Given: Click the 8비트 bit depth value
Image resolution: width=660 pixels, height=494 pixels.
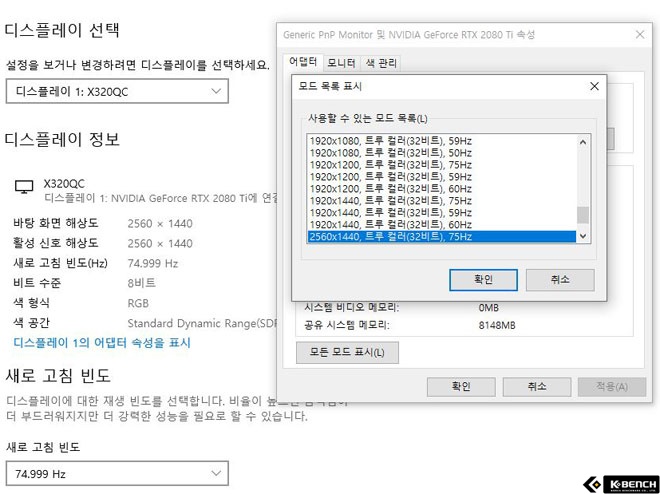Looking at the screenshot, I should coord(141,283).
